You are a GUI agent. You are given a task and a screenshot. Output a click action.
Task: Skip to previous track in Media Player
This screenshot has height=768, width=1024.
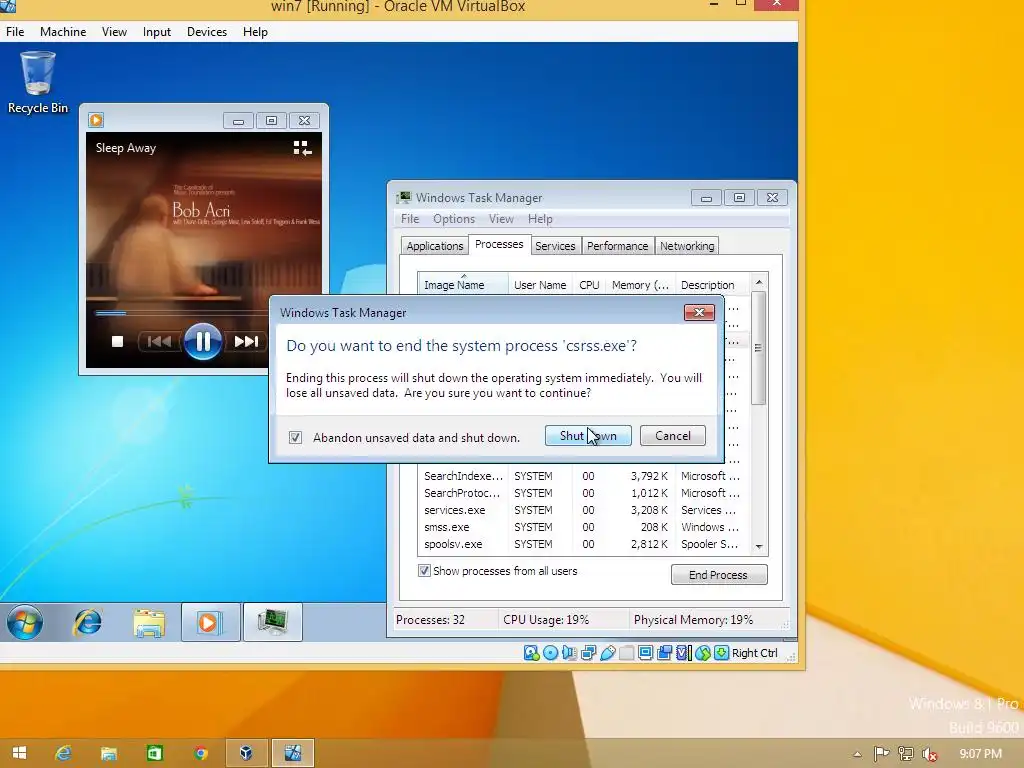(x=159, y=342)
